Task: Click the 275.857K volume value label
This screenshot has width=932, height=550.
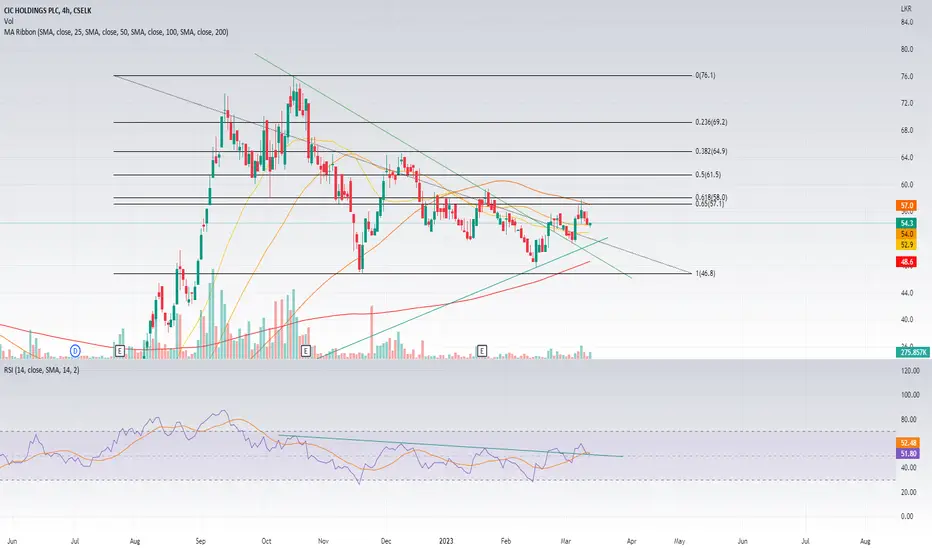Action: pos(913,353)
